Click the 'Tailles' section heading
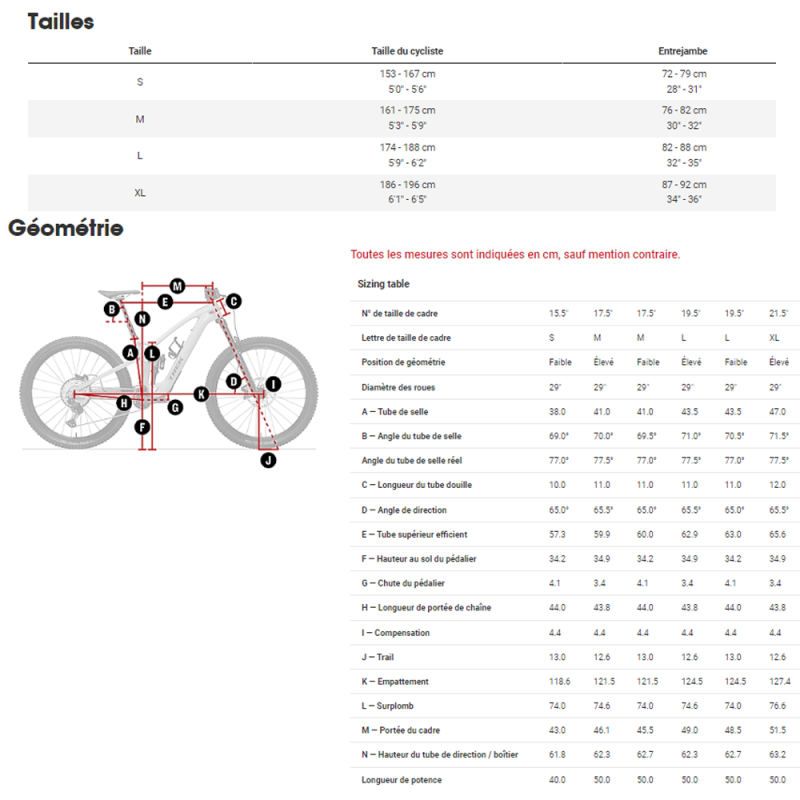Viewport: 800px width, 800px height. [x=60, y=21]
